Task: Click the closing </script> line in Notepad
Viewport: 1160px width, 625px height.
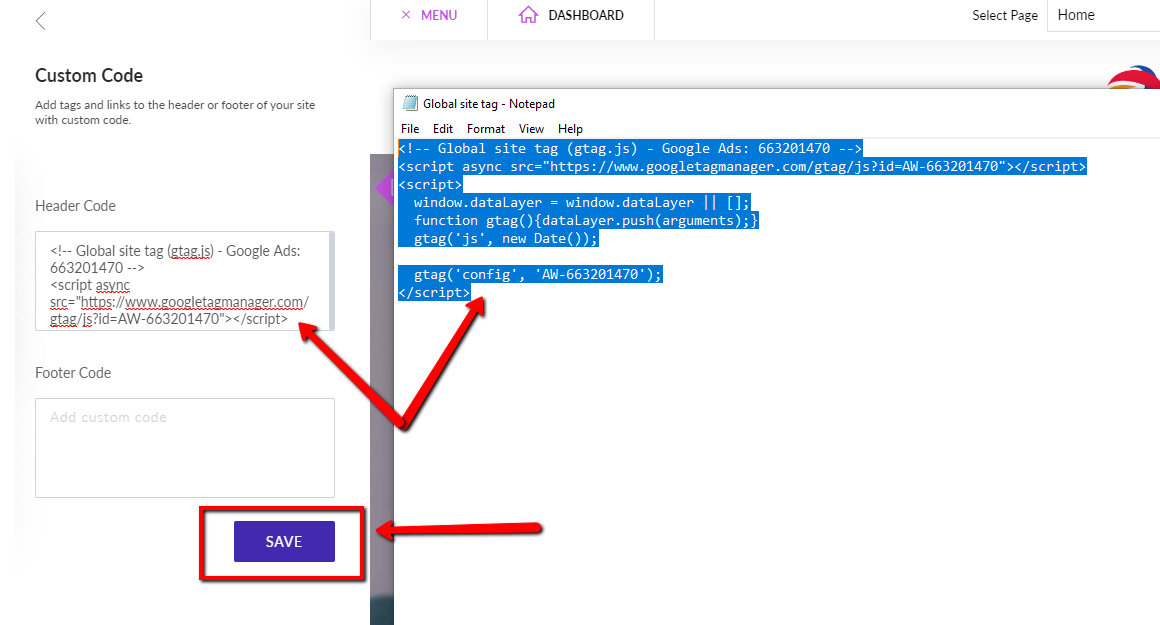Action: (x=434, y=292)
